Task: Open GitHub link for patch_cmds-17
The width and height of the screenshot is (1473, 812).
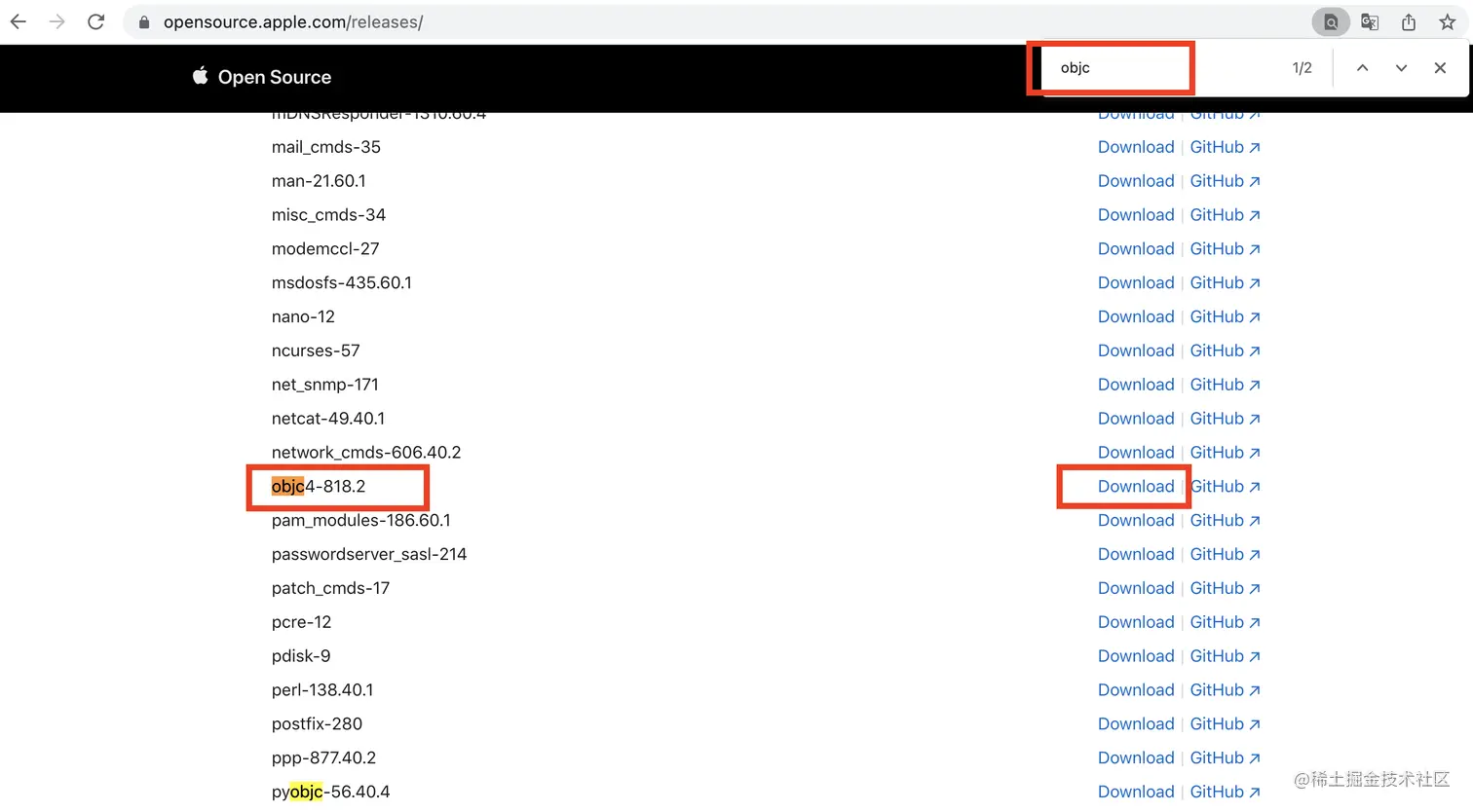Action: [x=1225, y=588]
